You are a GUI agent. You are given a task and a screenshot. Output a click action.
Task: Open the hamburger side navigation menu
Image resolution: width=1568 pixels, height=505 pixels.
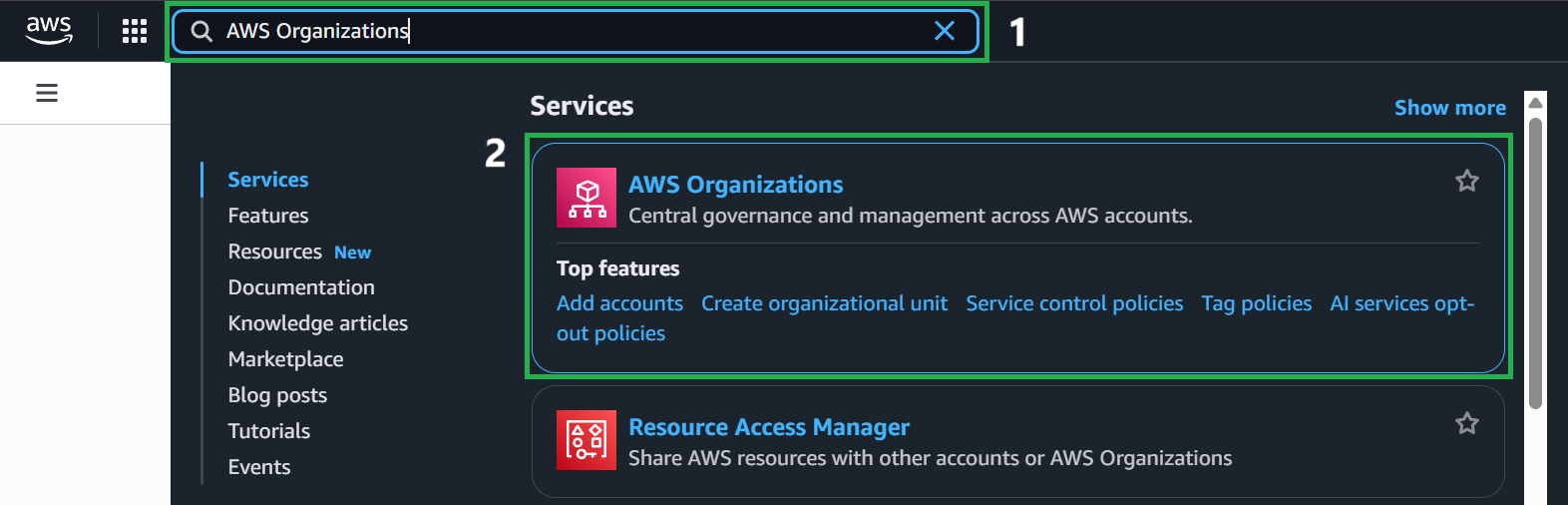tap(47, 93)
